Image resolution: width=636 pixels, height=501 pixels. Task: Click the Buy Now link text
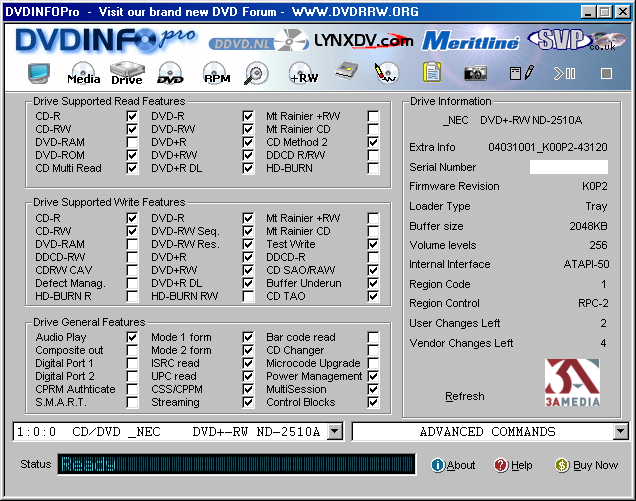[595, 465]
